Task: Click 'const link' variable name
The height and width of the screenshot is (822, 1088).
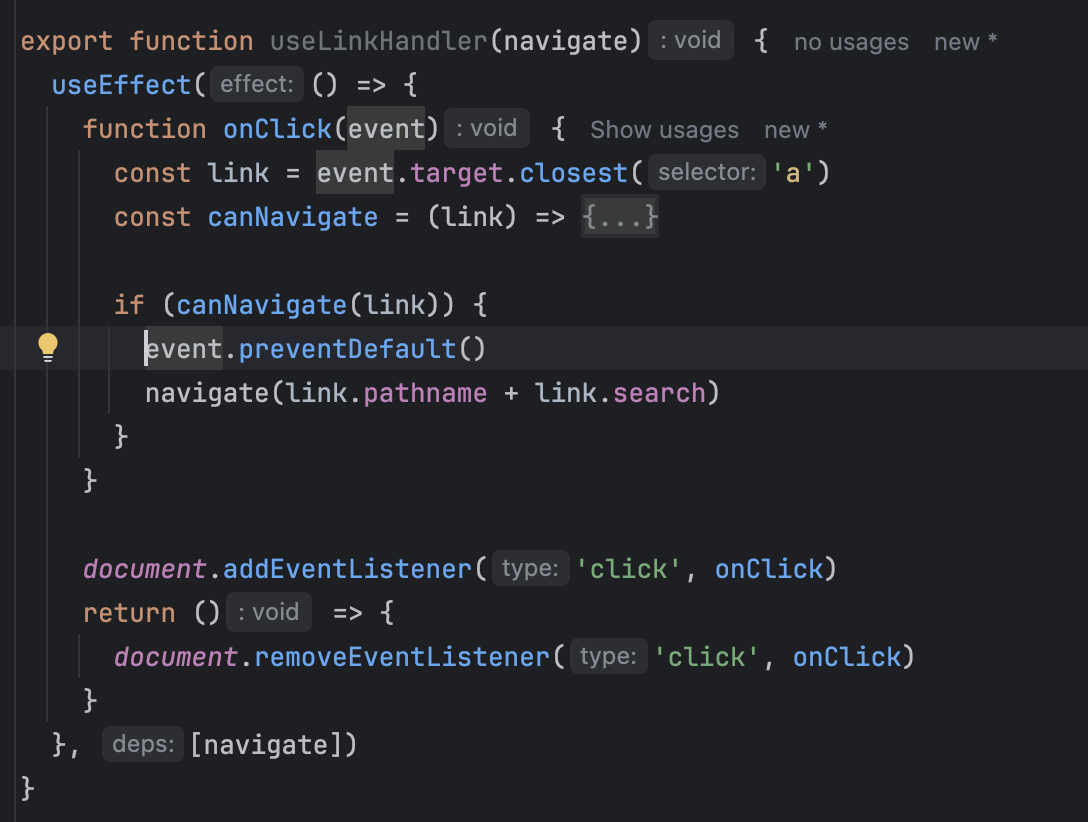Action: tap(238, 173)
